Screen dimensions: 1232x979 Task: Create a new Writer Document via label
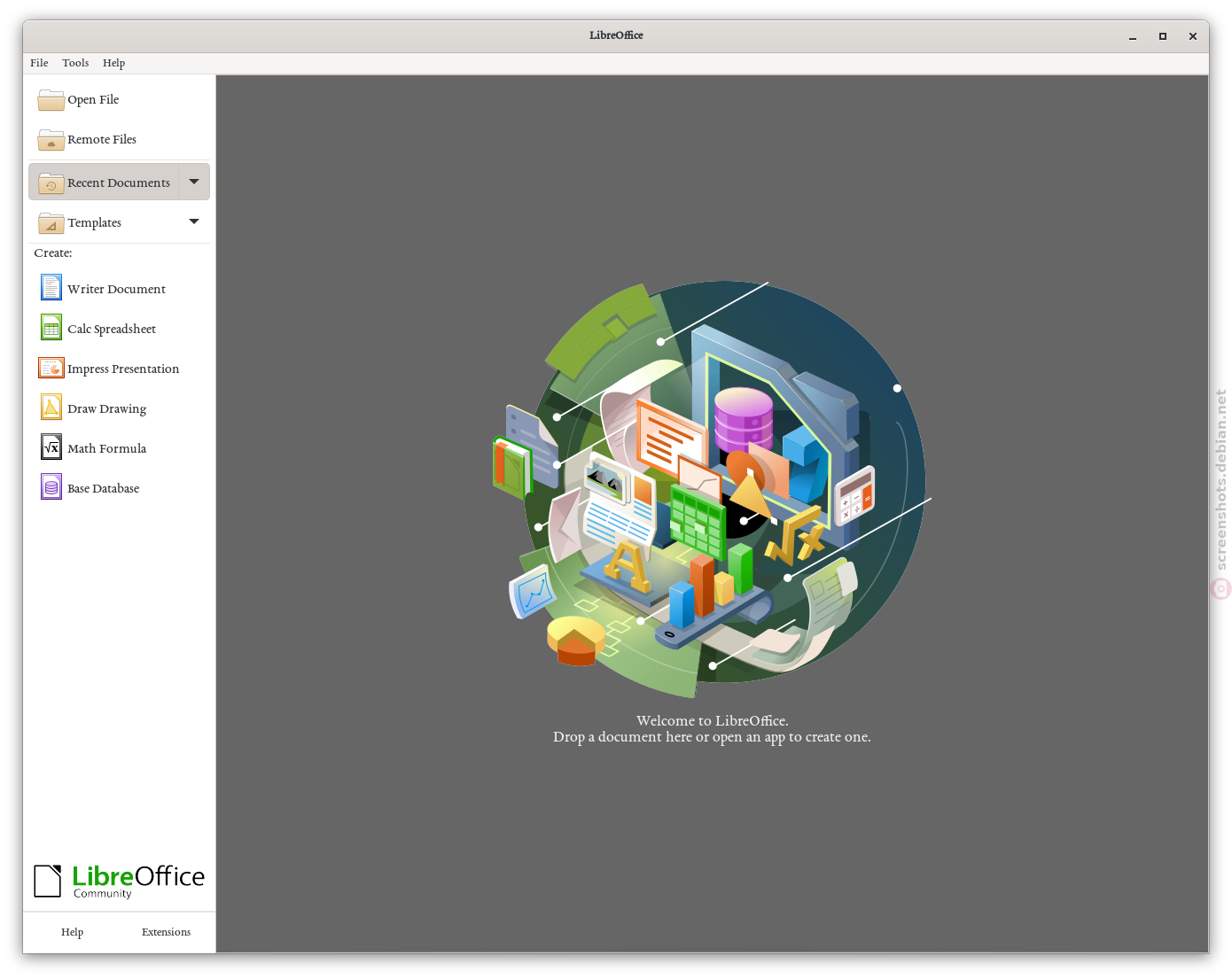(x=116, y=289)
